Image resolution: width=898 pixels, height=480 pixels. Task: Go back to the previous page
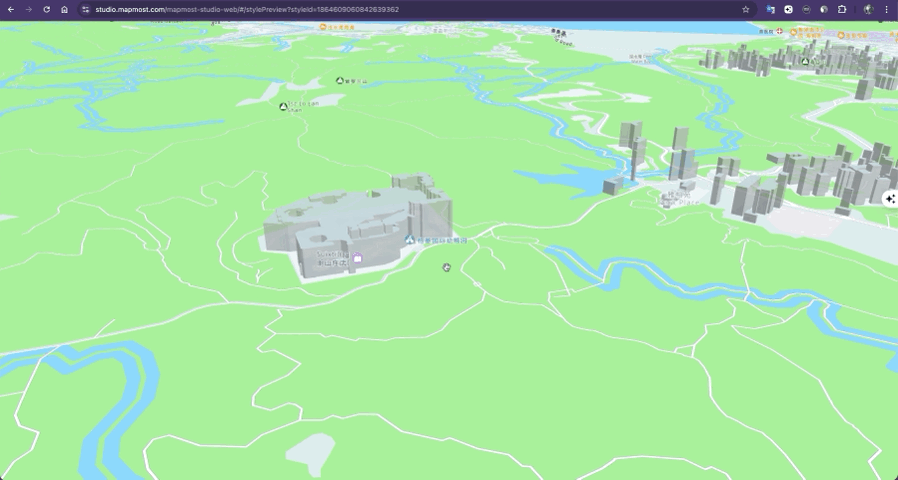pos(11,10)
